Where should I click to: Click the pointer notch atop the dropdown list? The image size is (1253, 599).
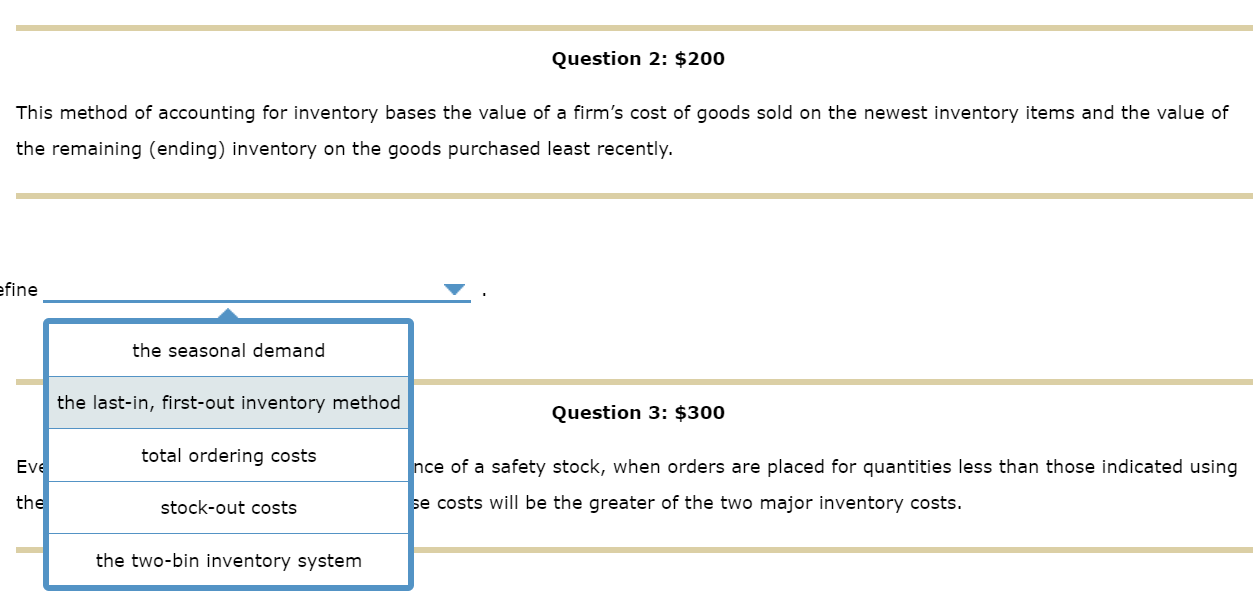(x=228, y=315)
